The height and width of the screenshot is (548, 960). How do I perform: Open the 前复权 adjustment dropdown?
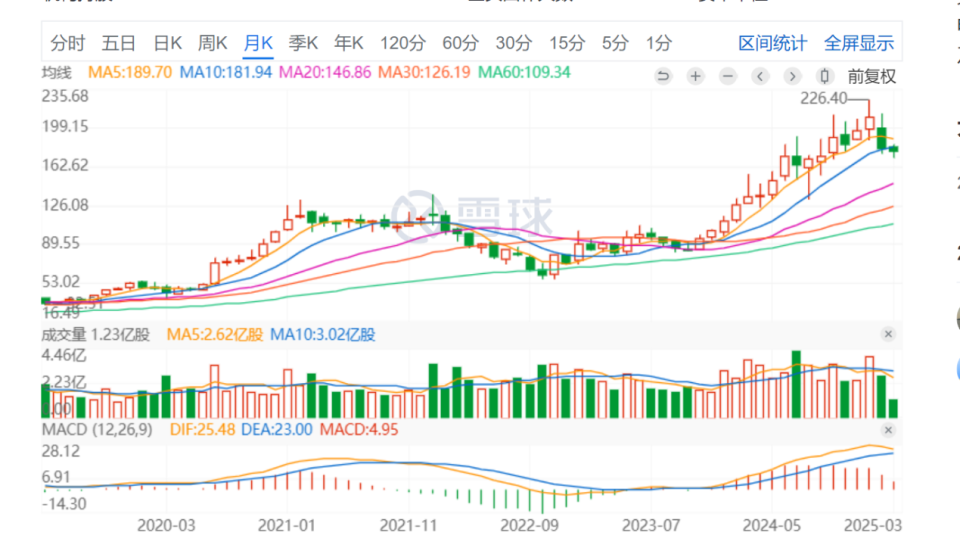coord(872,76)
